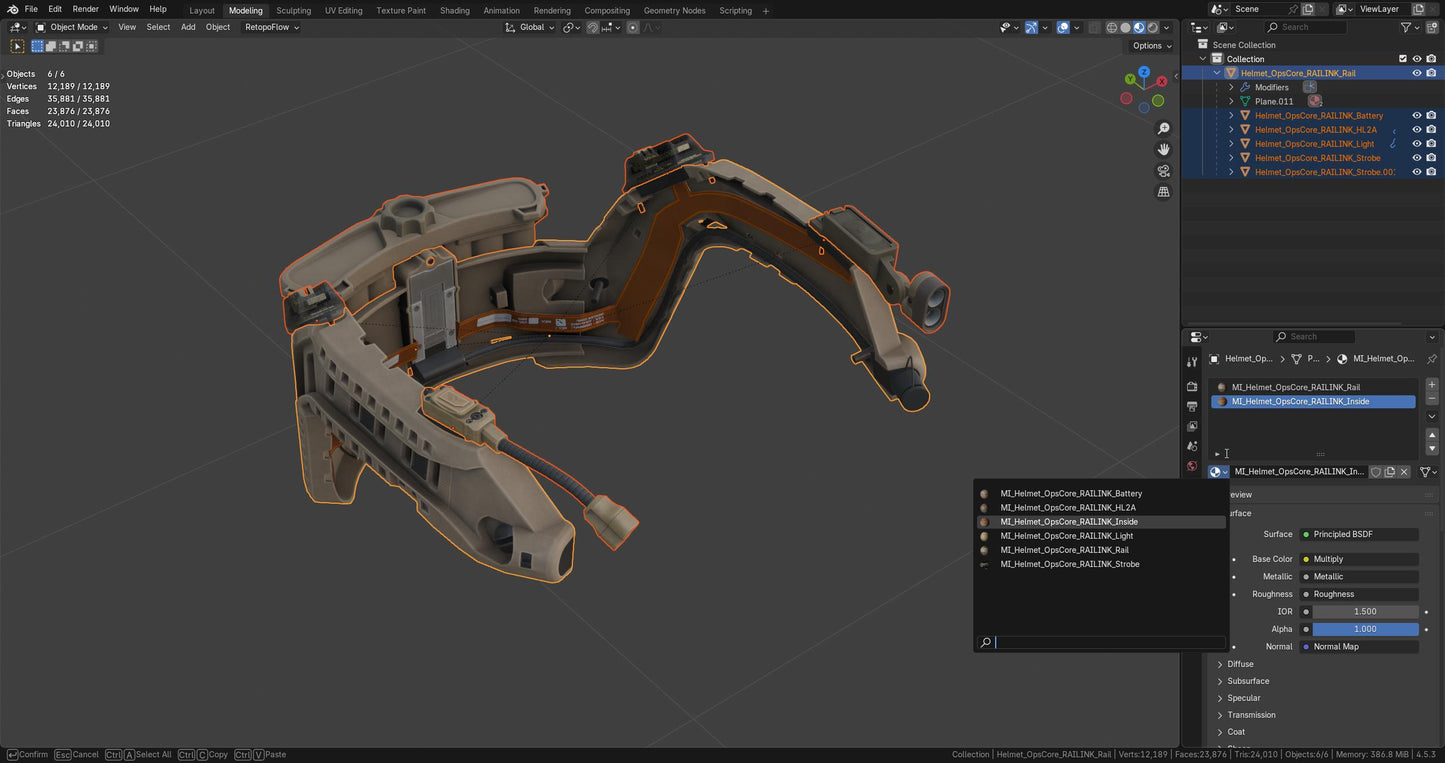Click the hand pan view icon
This screenshot has height=763, width=1445.
point(1163,149)
